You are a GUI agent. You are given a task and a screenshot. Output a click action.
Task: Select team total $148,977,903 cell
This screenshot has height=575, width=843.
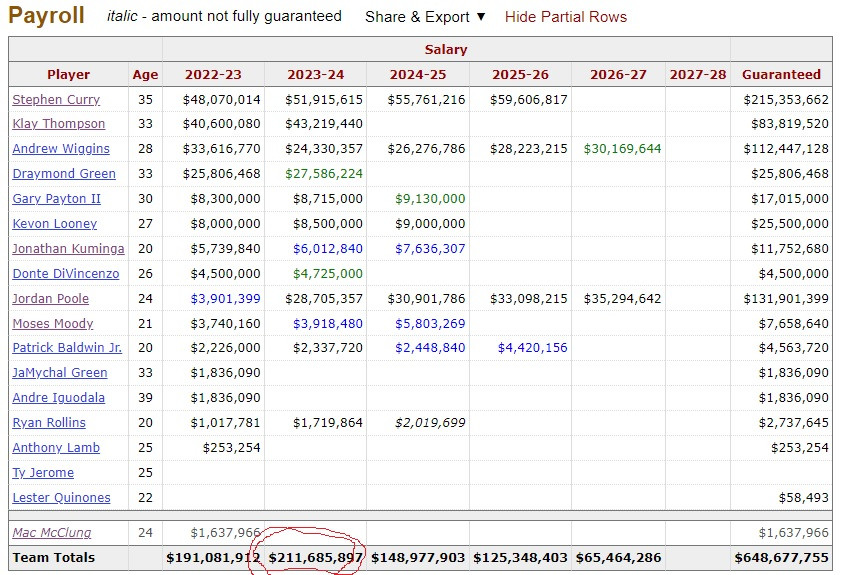click(x=418, y=558)
